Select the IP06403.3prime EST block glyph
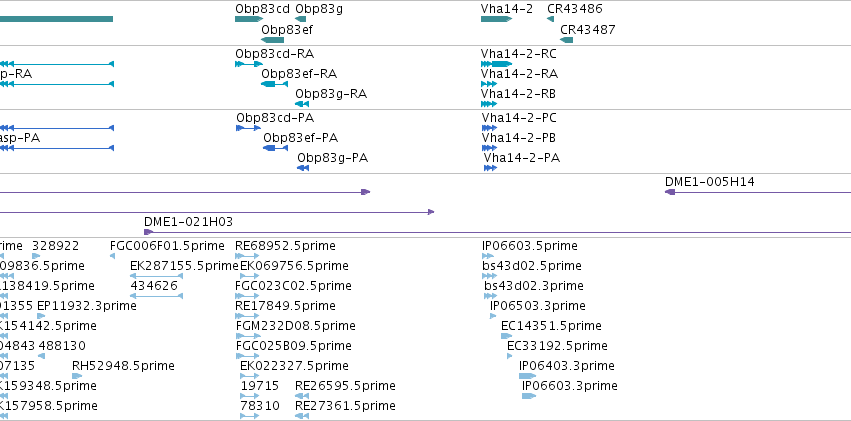This screenshot has width=851, height=421. click(528, 376)
